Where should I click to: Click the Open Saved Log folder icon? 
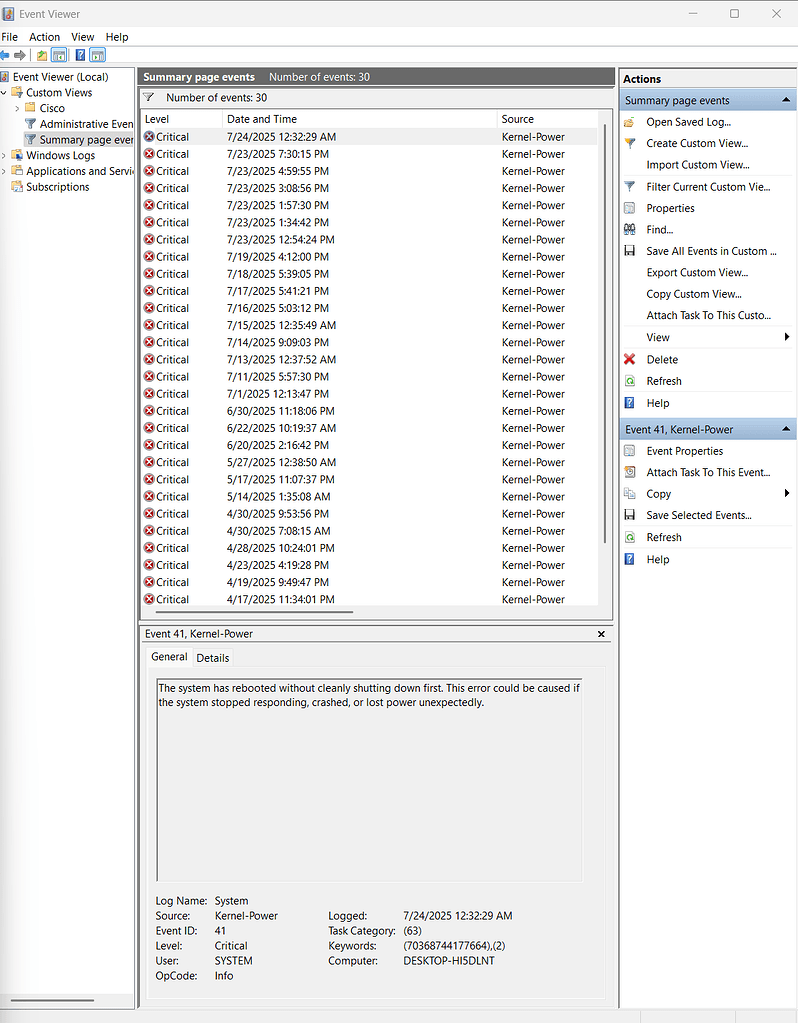pos(630,122)
